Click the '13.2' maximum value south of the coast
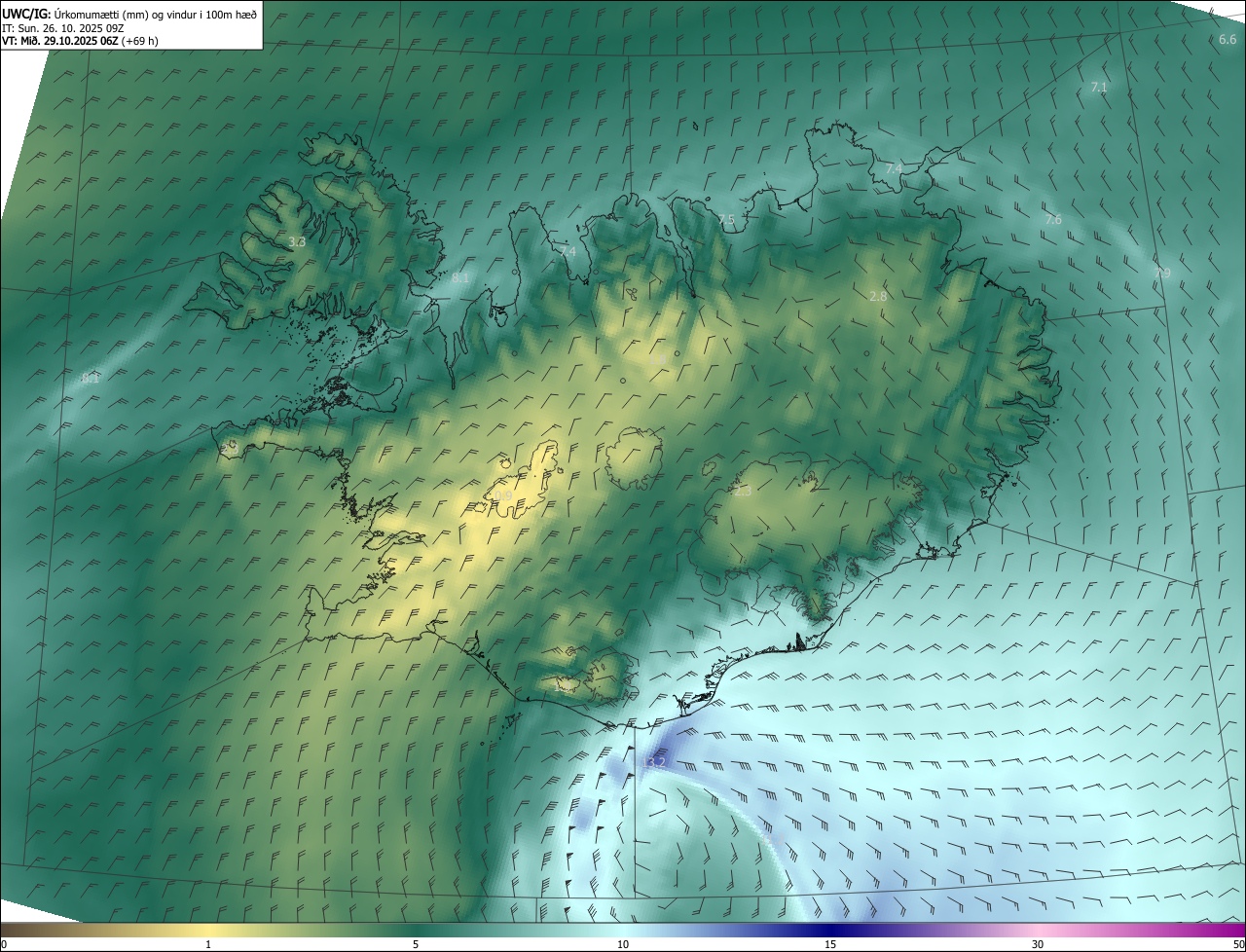Screen dimensions: 1246x952 [x=655, y=762]
